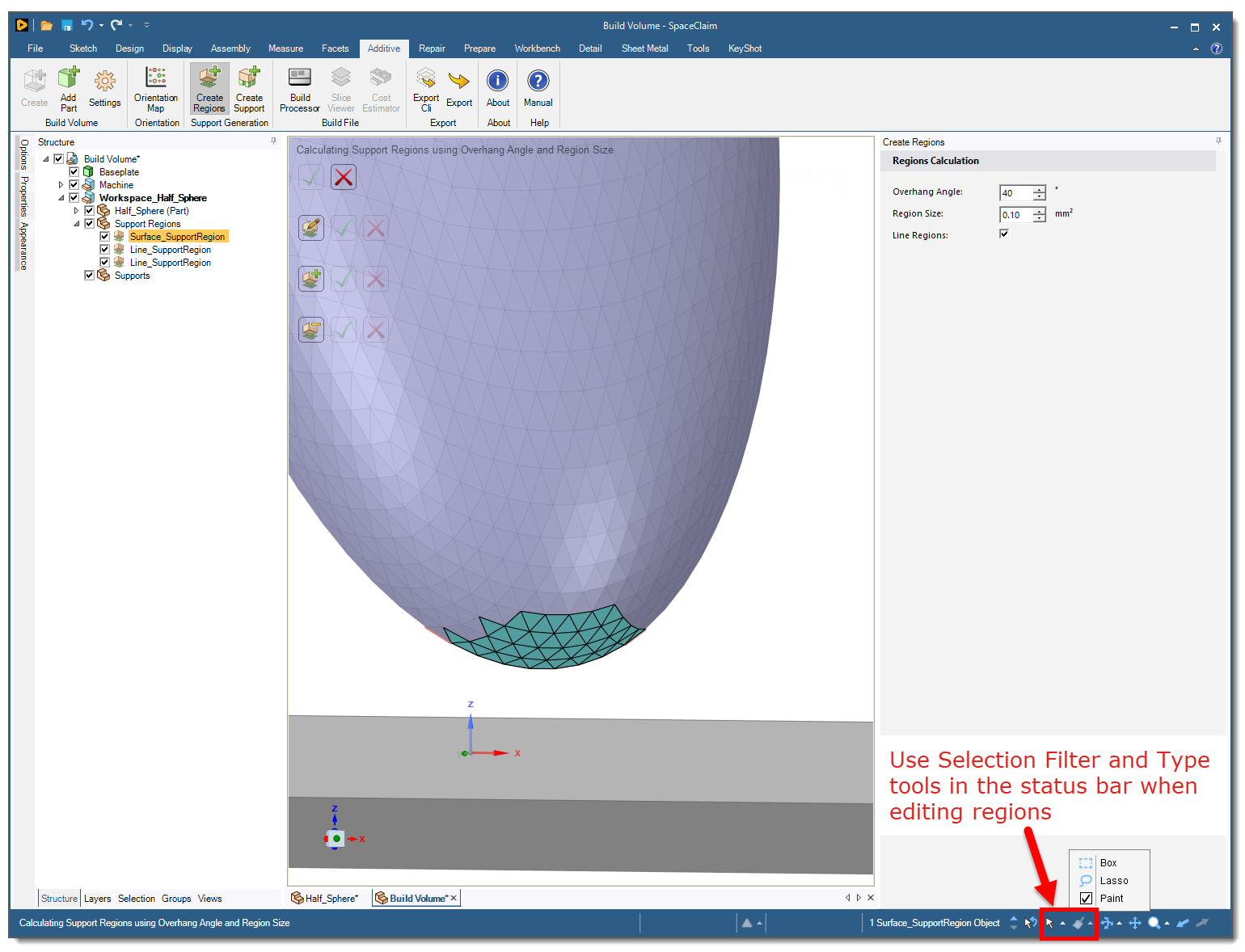Screen dimensions: 1245x952
Task: Switch to the Layers panel tab
Action: [98, 899]
